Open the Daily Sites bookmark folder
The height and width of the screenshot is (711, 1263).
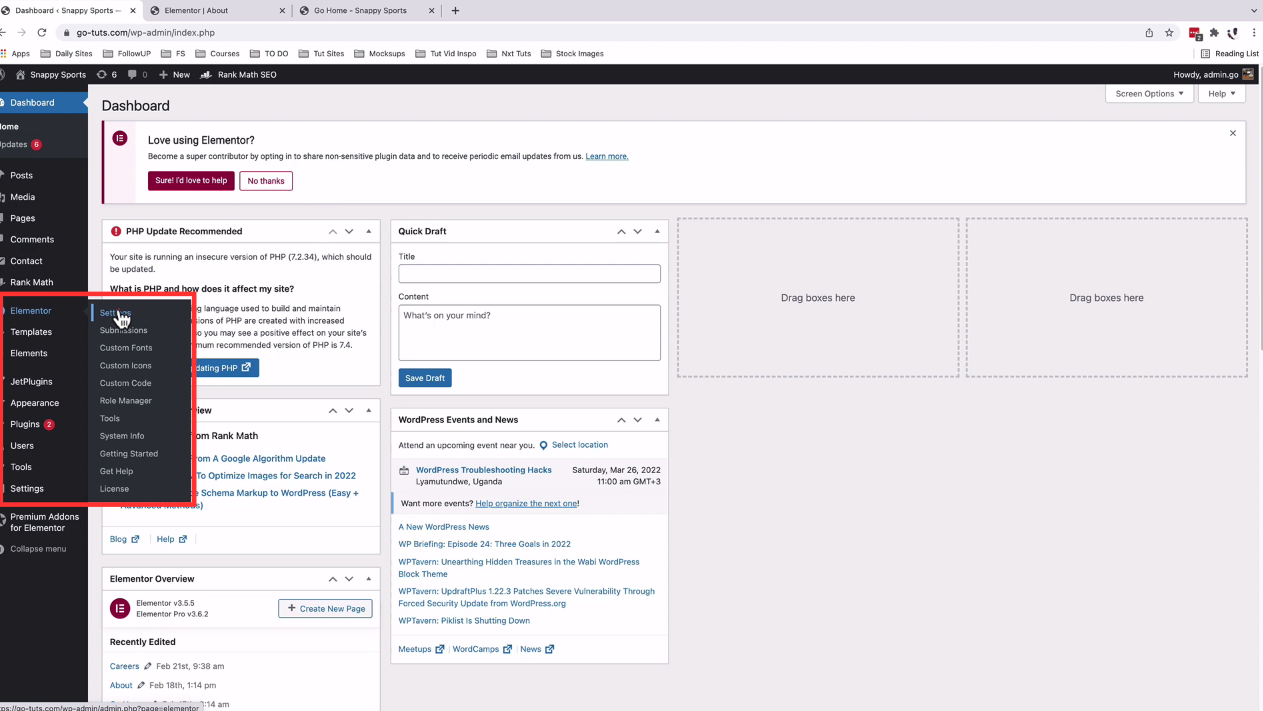click(x=67, y=53)
